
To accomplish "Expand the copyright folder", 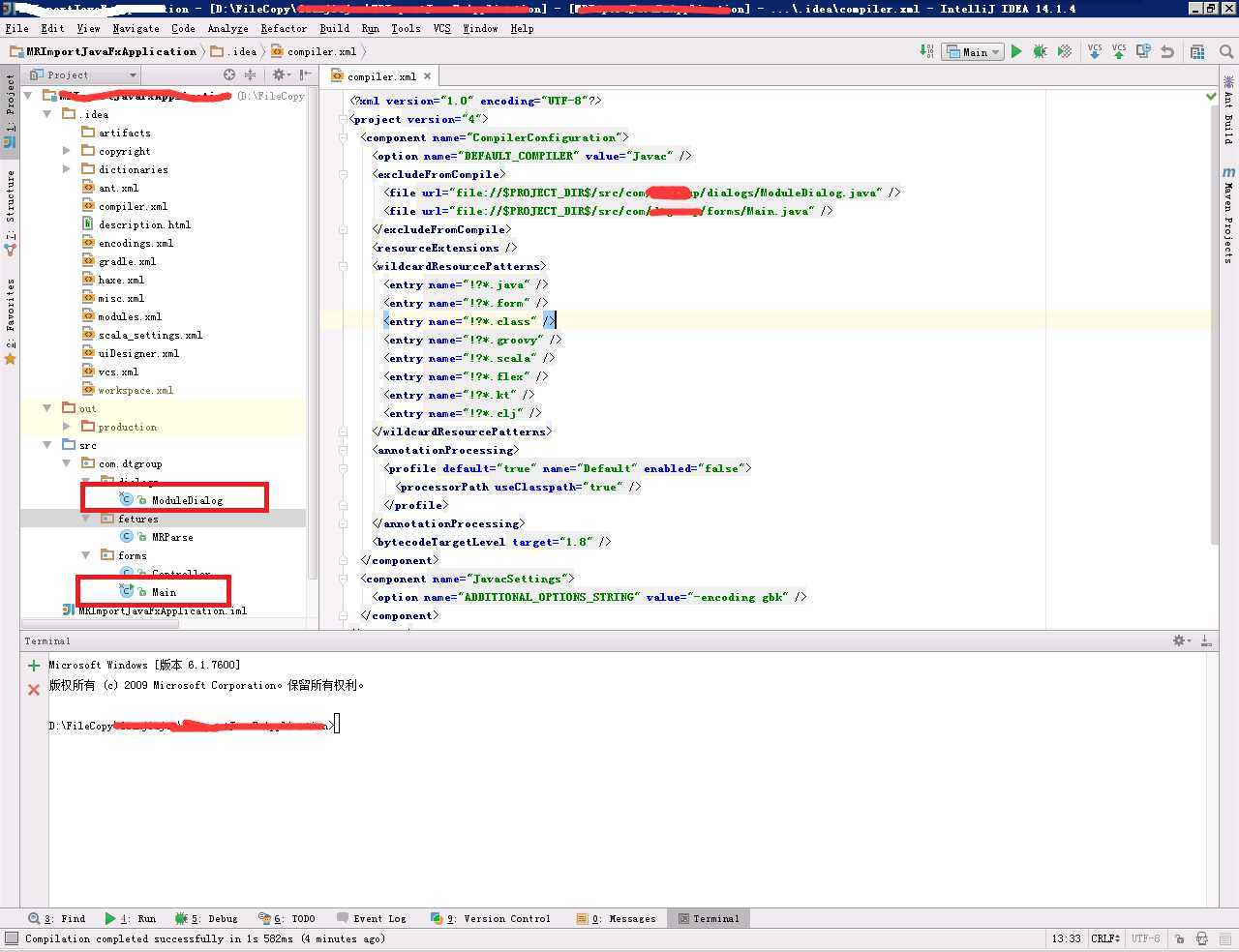I will (66, 151).
